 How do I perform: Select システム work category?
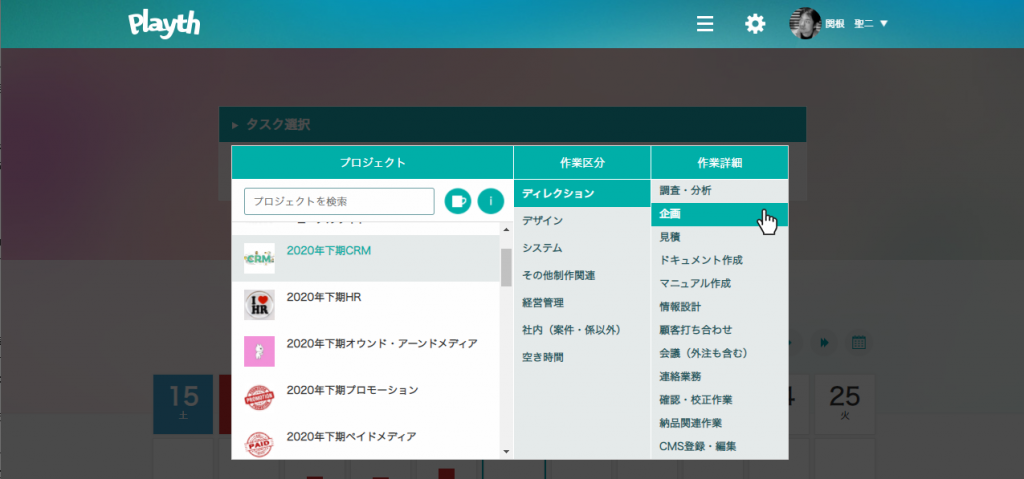[582, 248]
